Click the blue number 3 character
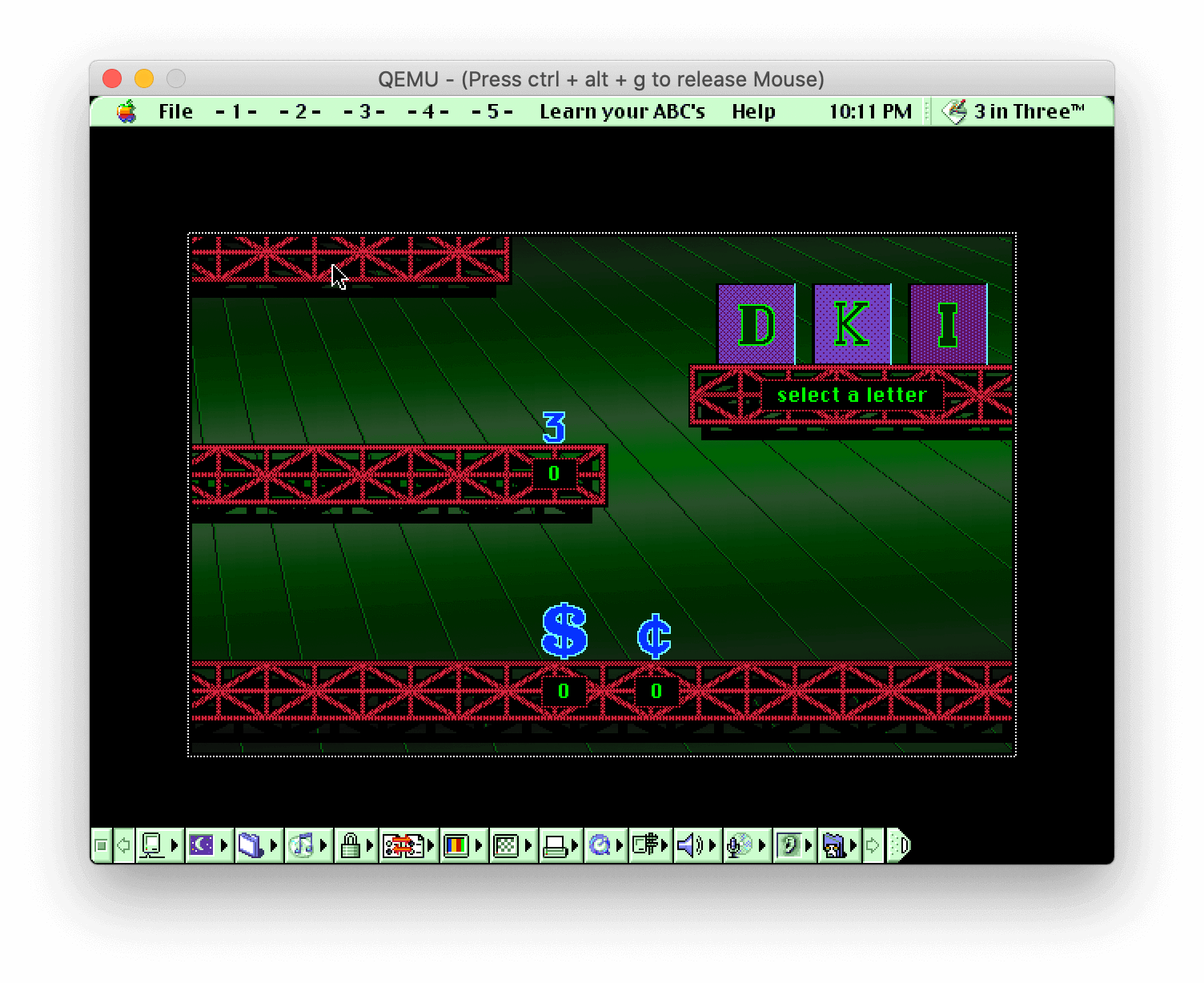Viewport: 1204px width, 983px height. click(554, 427)
